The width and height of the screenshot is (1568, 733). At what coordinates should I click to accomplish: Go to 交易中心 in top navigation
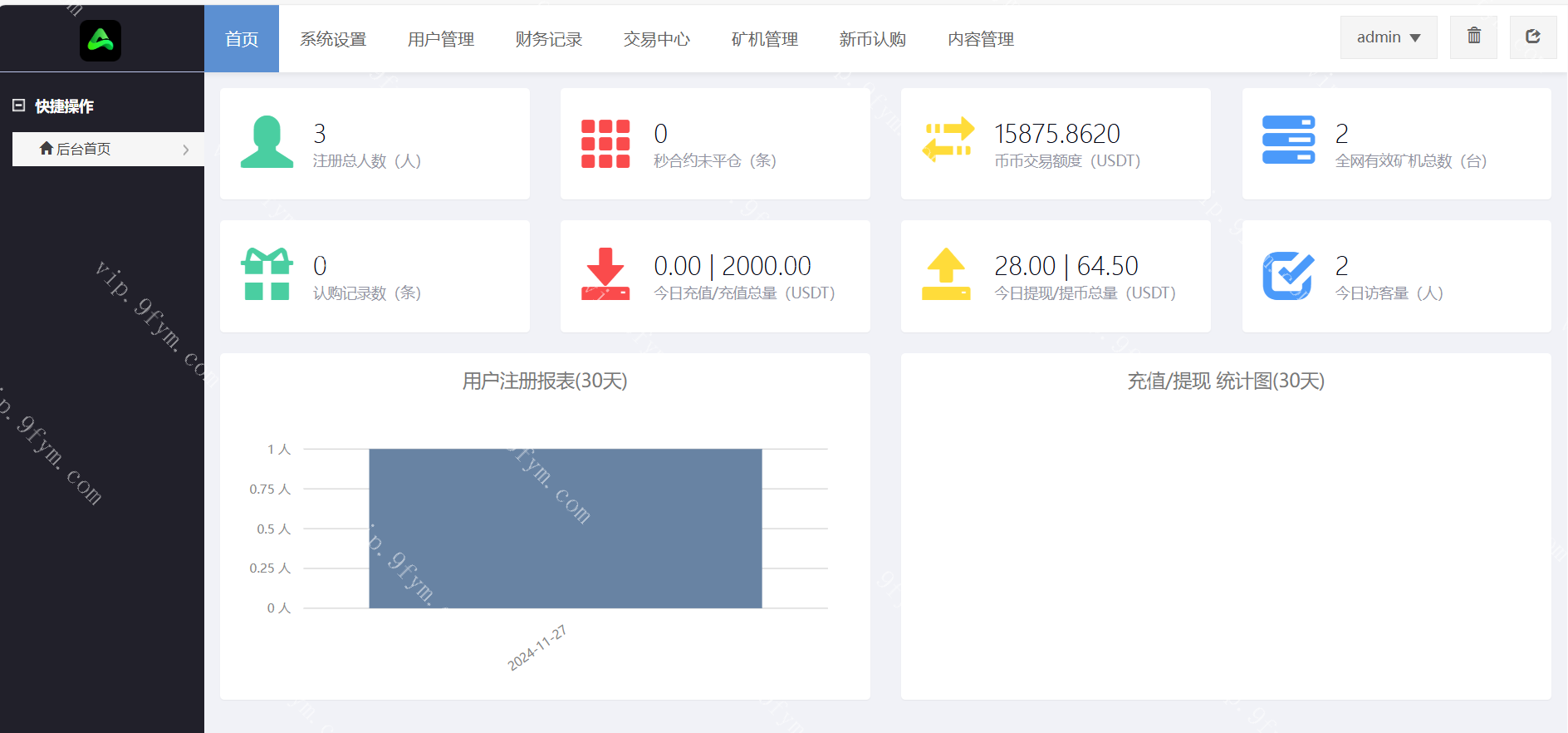coord(657,39)
